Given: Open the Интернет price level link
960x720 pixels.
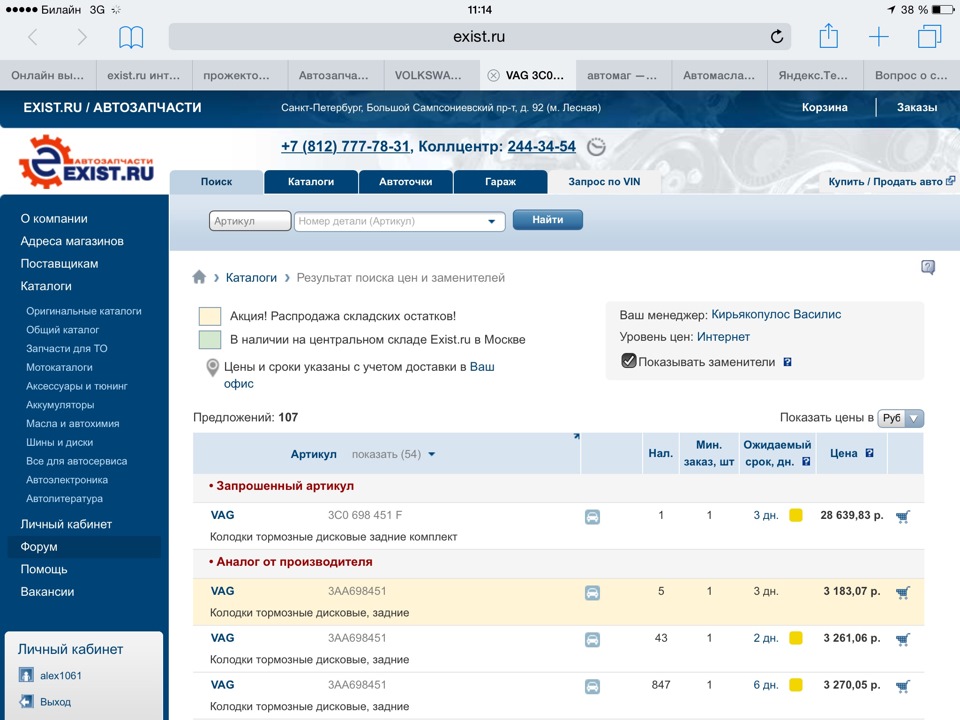Looking at the screenshot, I should click(723, 337).
